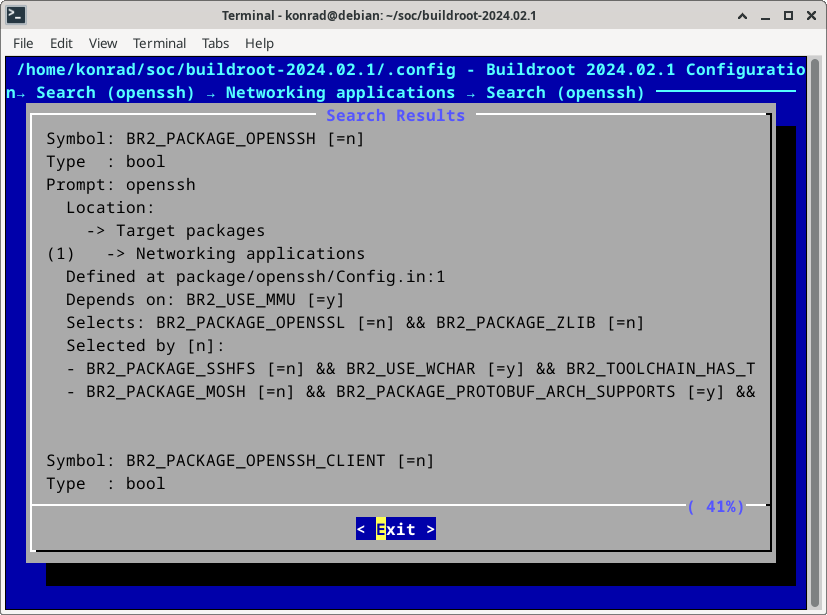This screenshot has width=827, height=615.
Task: Click the '-> Target packages' location line
Action: pyautogui.click(x=176, y=230)
